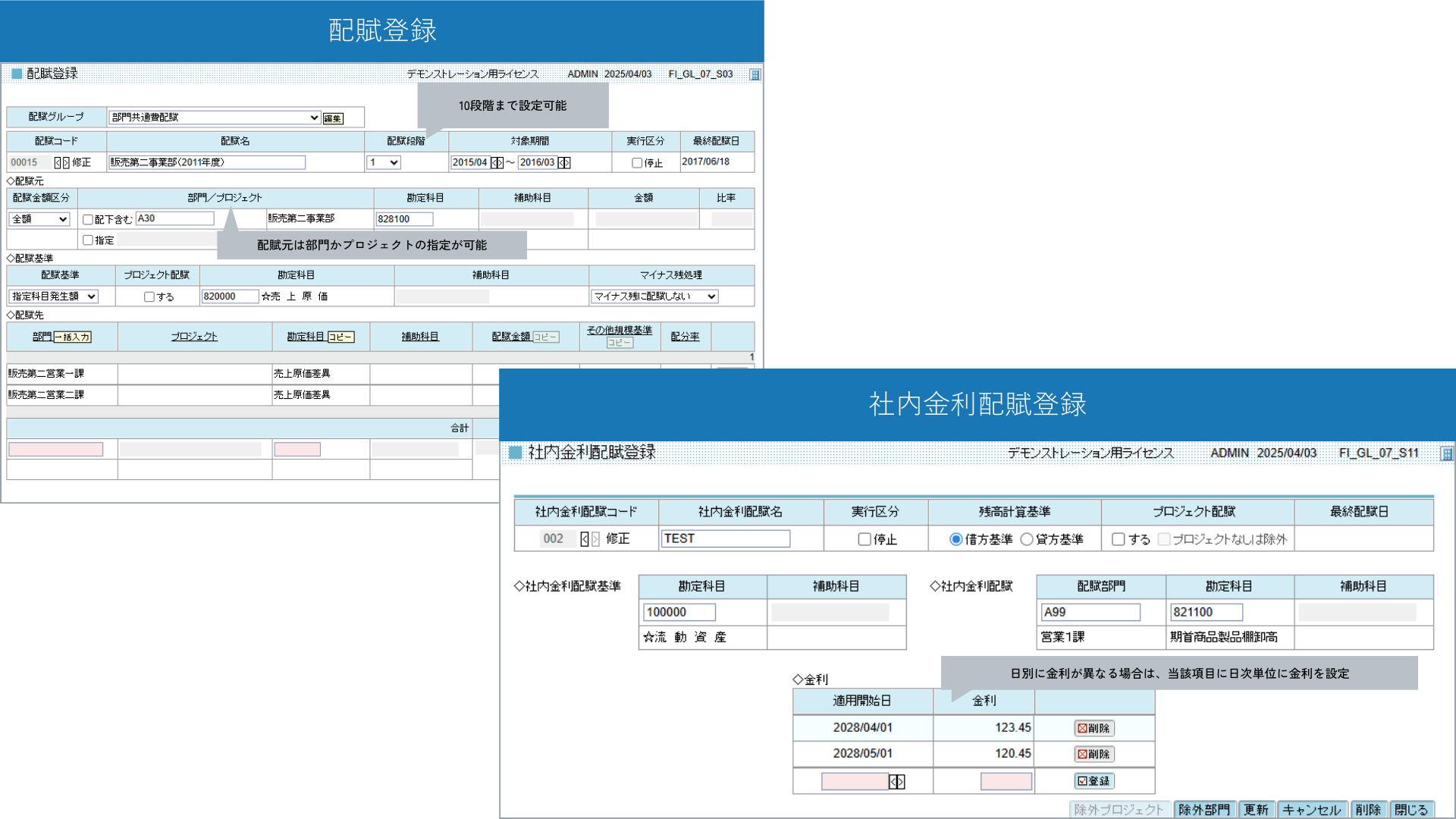Click the 配分率 column header link

click(x=685, y=337)
